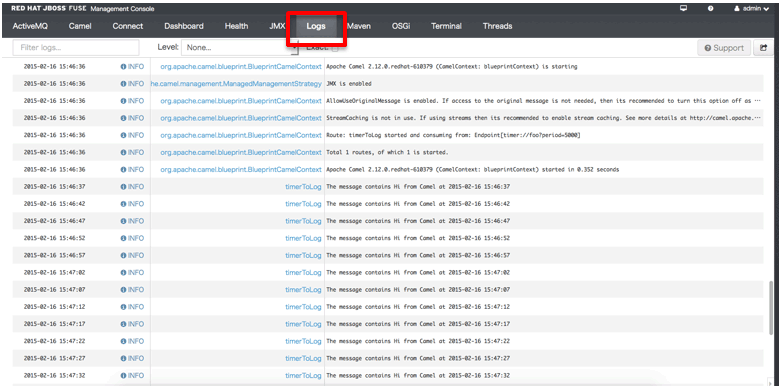Click the Support button
The width and height of the screenshot is (782, 388).
pos(724,48)
